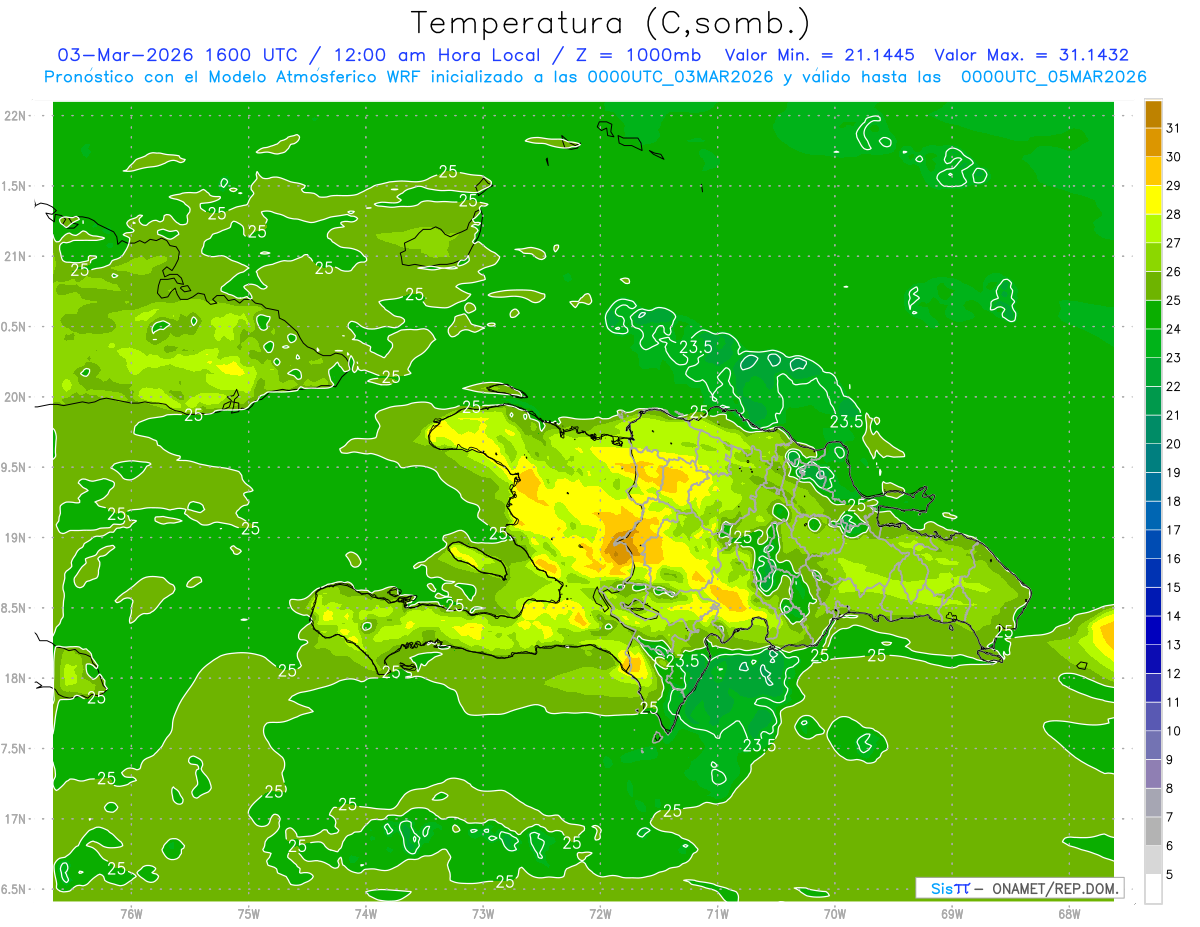Click the color bar label 7
The height and width of the screenshot is (927, 1200).
point(1170,817)
